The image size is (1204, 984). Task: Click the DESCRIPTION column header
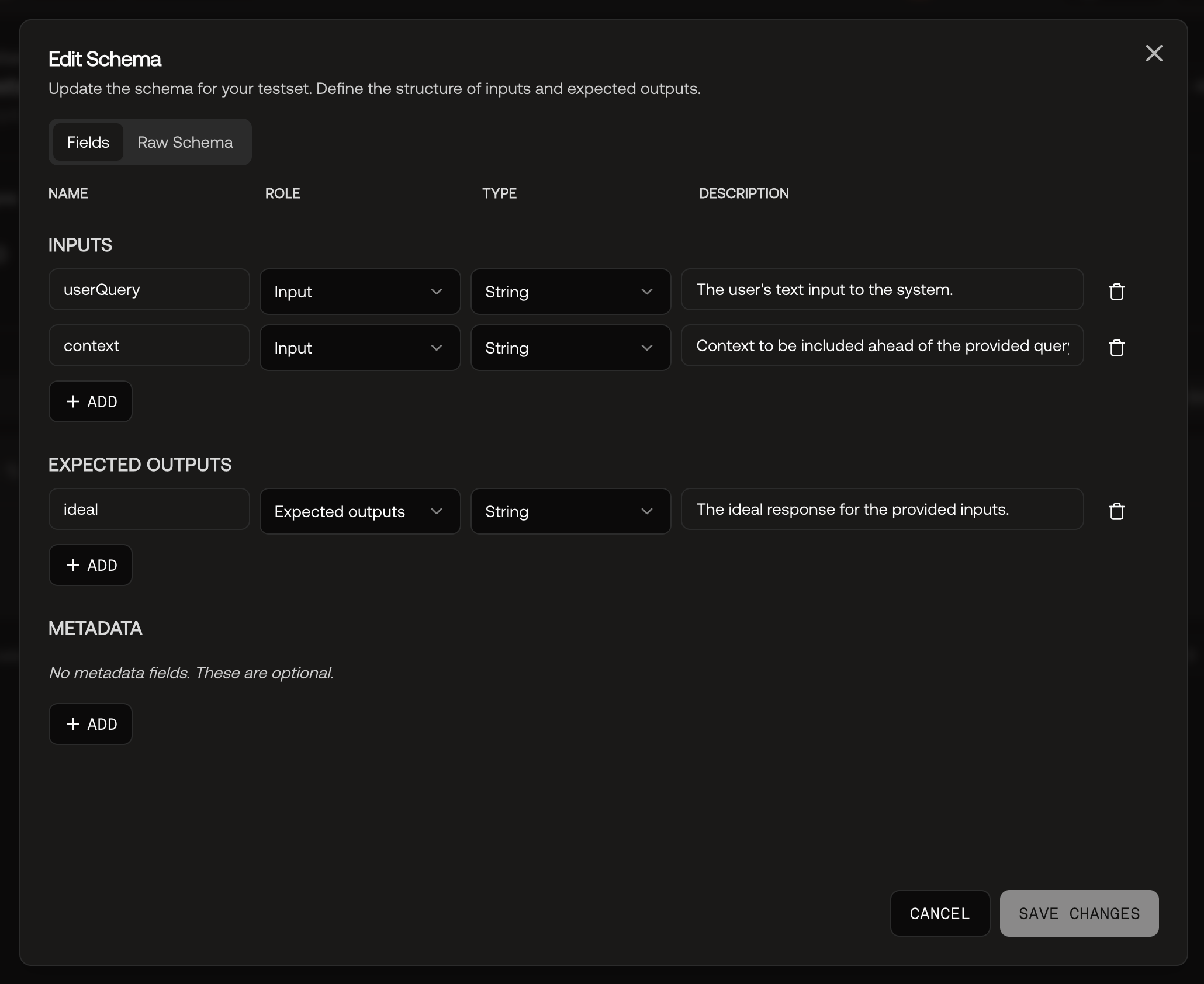pos(743,193)
